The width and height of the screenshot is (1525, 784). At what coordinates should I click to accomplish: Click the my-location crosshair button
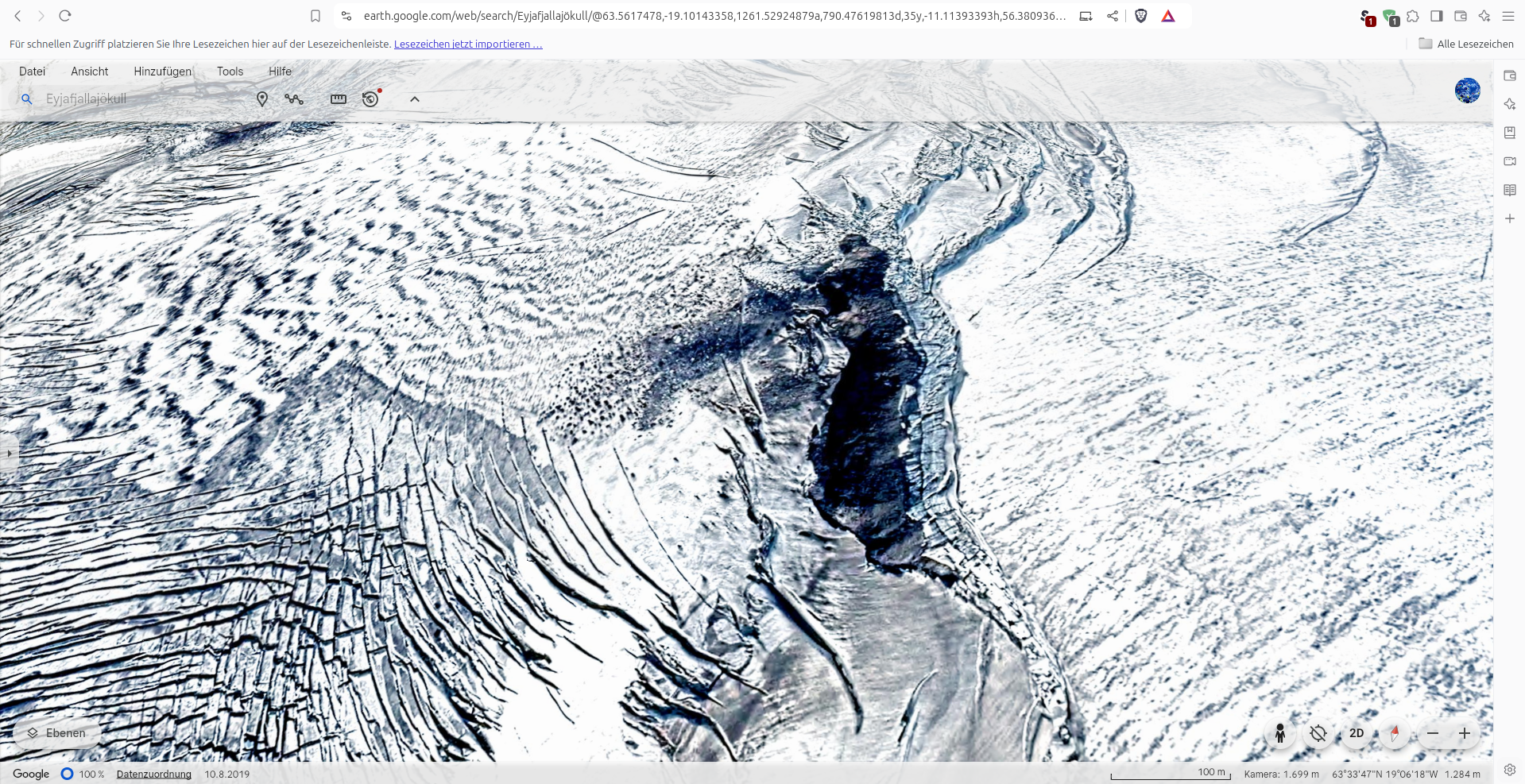tap(1318, 733)
